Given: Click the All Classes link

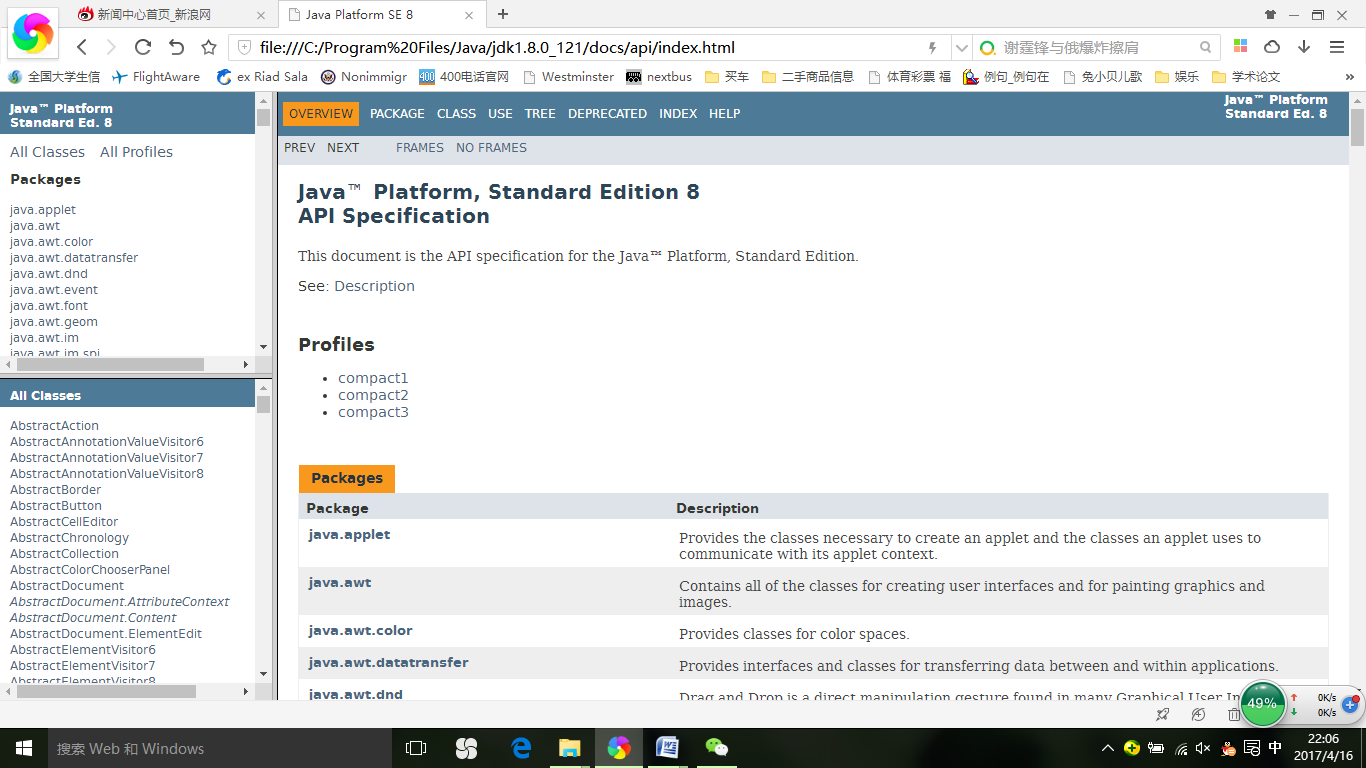Looking at the screenshot, I should [47, 152].
